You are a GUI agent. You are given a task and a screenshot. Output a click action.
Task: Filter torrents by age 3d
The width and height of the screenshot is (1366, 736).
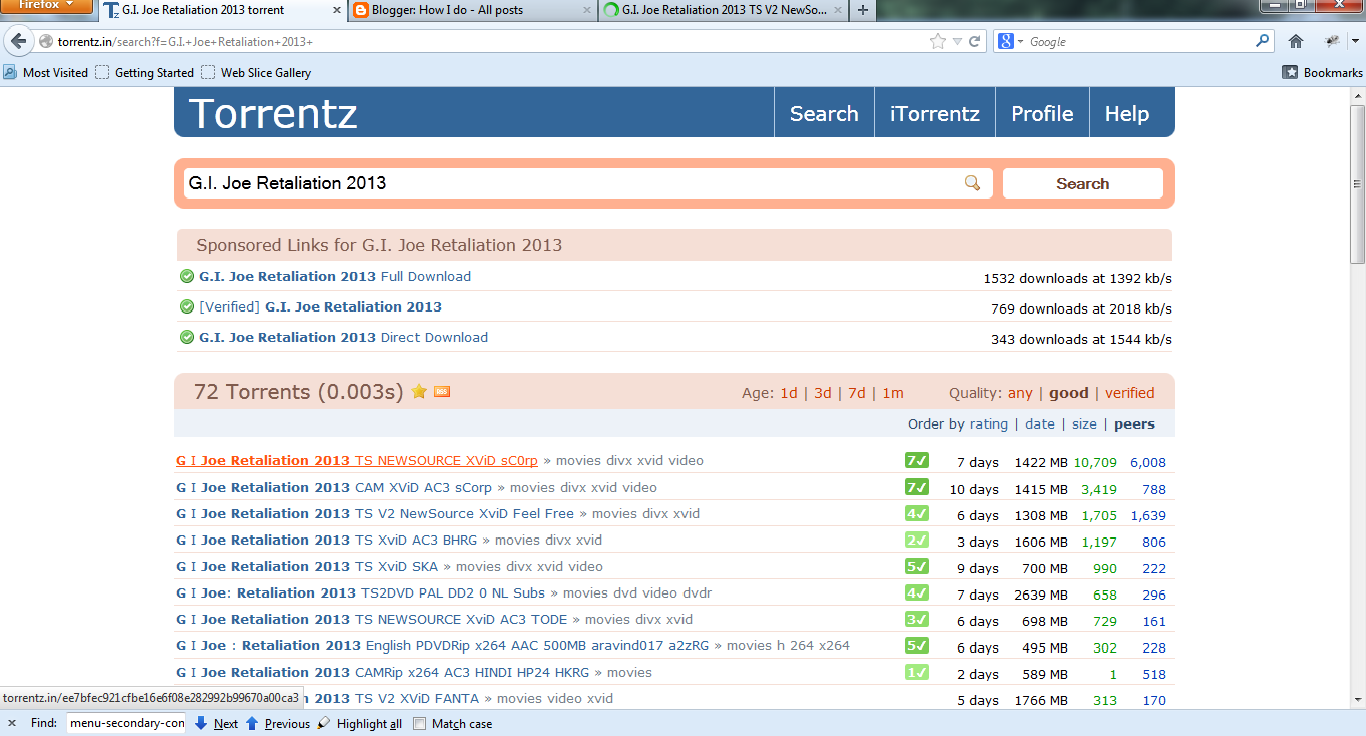point(823,393)
